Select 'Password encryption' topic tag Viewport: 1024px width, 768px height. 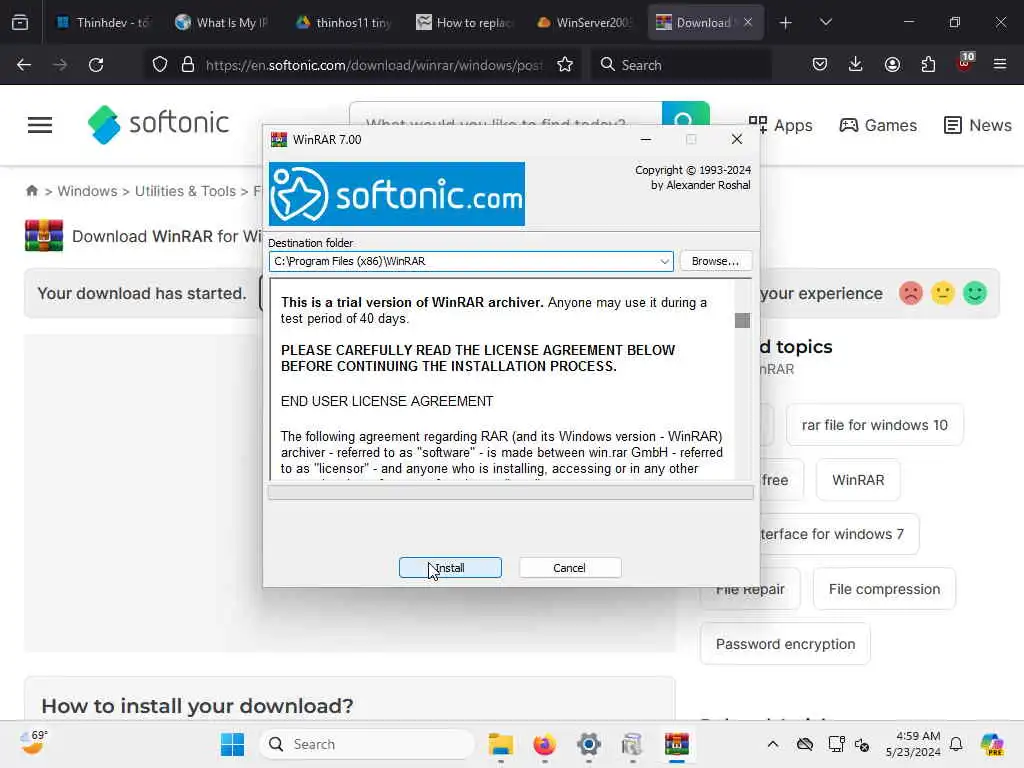point(785,644)
